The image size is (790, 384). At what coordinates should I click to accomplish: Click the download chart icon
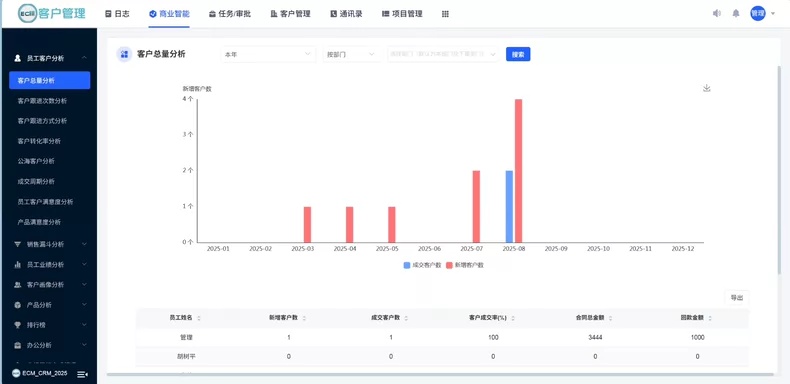pyautogui.click(x=706, y=88)
